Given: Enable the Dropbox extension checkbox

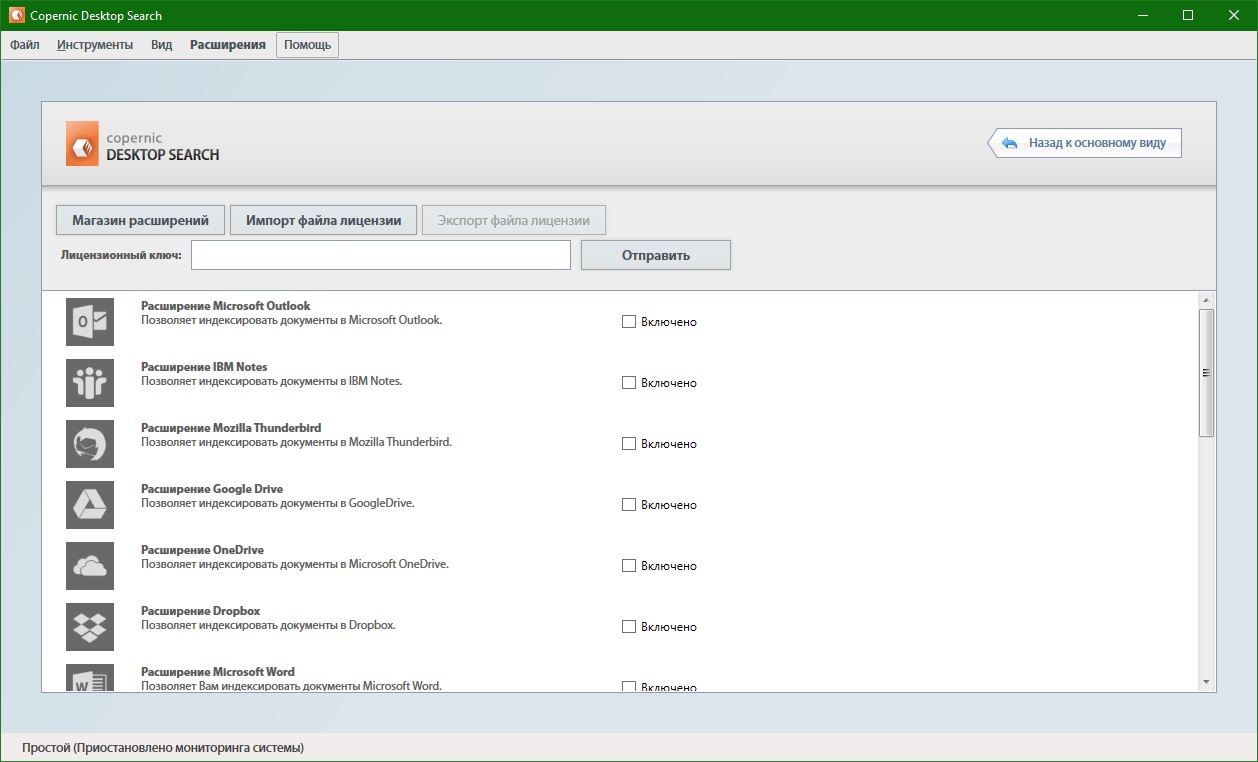Looking at the screenshot, I should tap(629, 627).
